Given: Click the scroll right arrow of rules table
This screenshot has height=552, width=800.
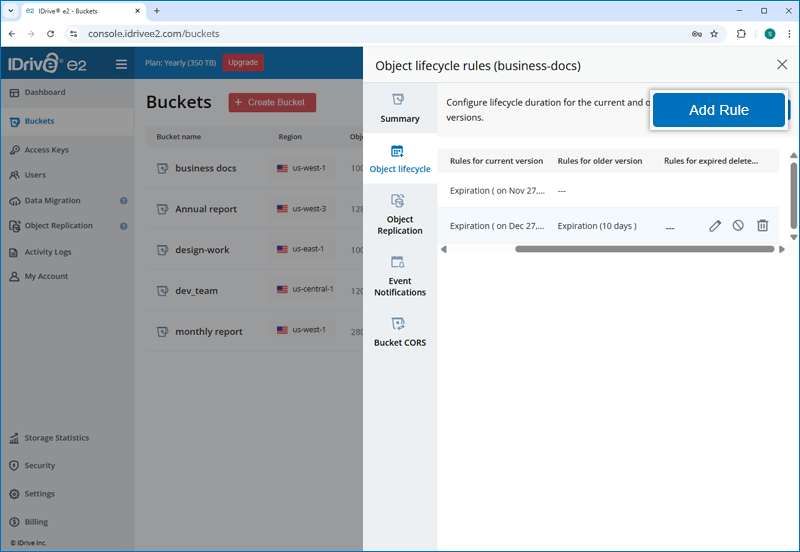Looking at the screenshot, I should (782, 249).
